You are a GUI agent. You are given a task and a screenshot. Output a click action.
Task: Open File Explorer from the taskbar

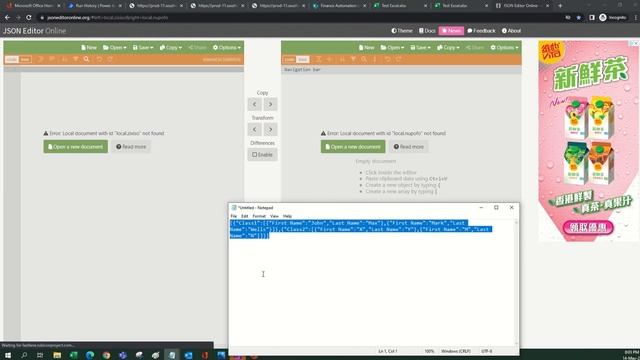57,355
